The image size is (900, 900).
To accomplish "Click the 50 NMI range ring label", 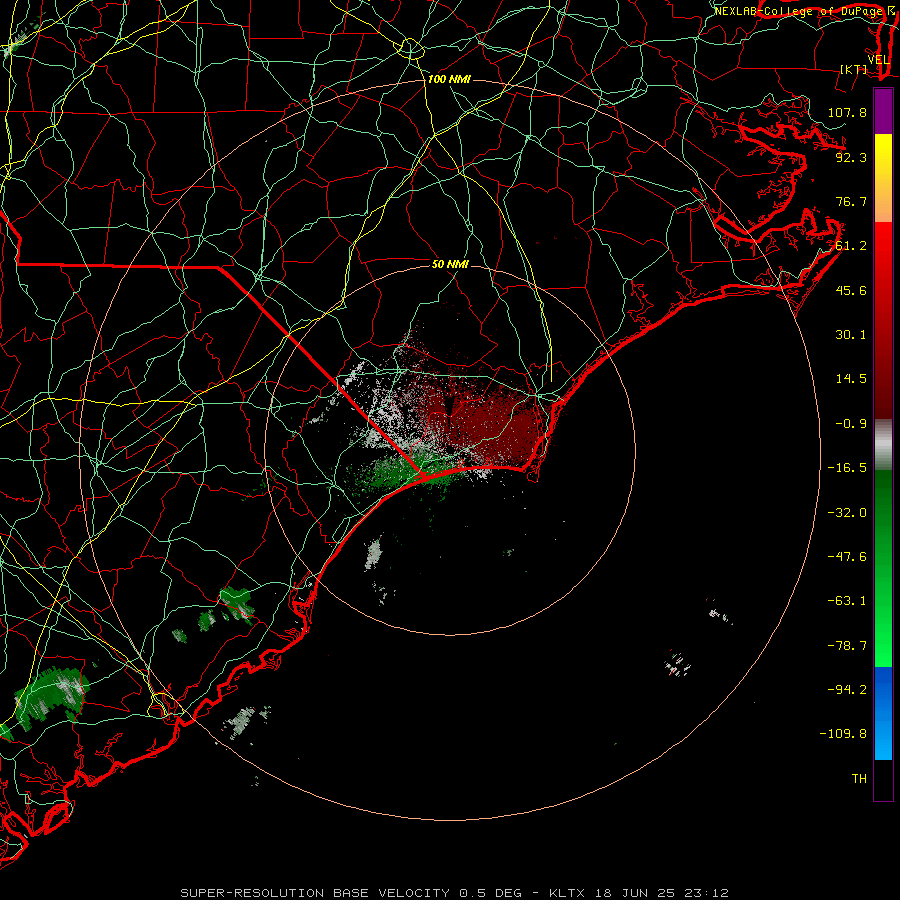I will tap(450, 264).
